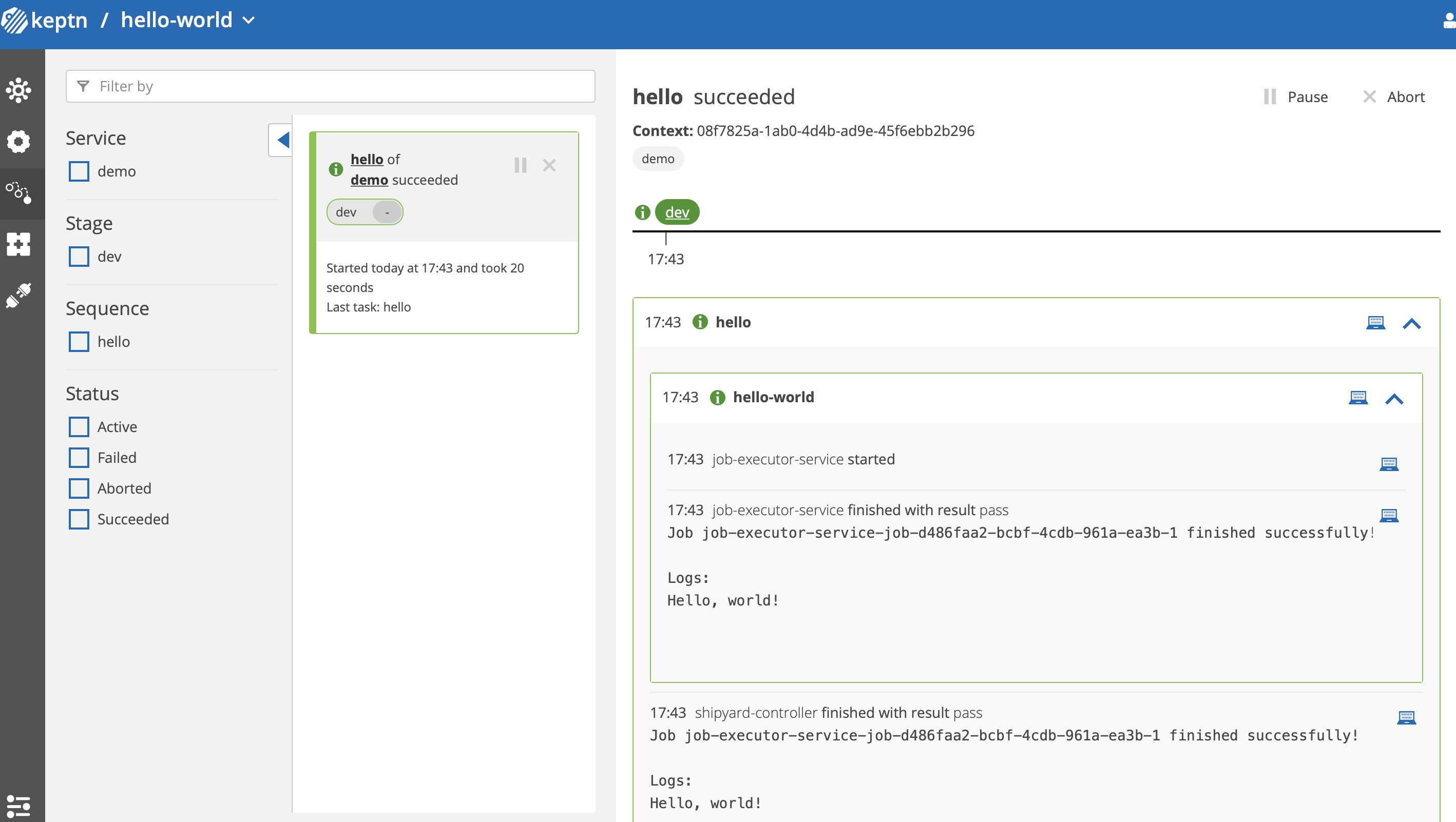Click the Abort button
The image size is (1456, 822).
[1393, 97]
